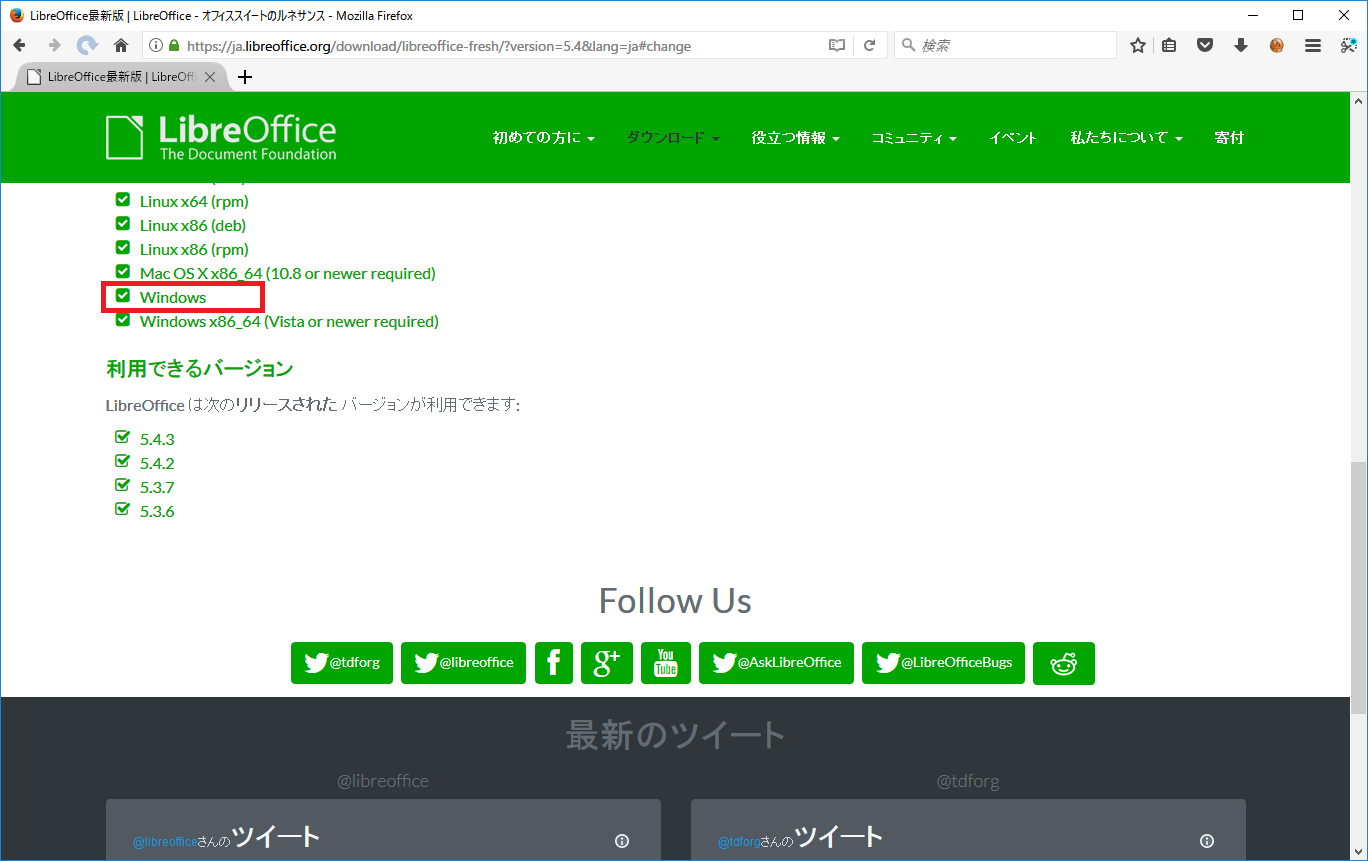Open the イベント nav item
Image resolution: width=1368 pixels, height=861 pixels.
pos(1013,138)
